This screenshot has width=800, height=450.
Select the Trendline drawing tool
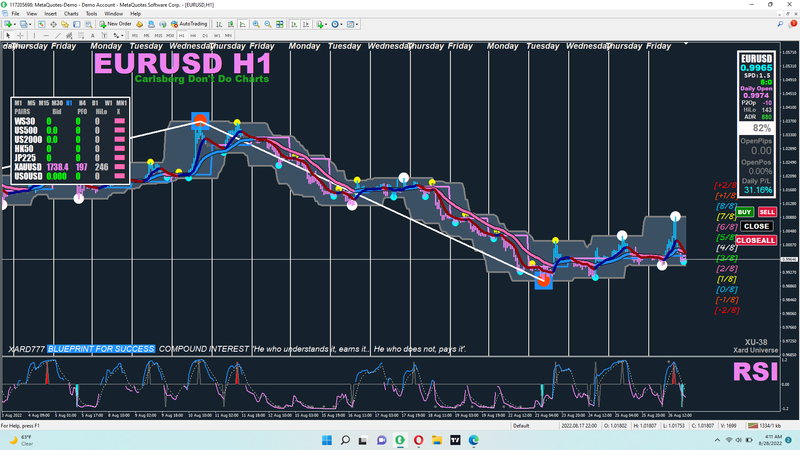click(x=58, y=35)
